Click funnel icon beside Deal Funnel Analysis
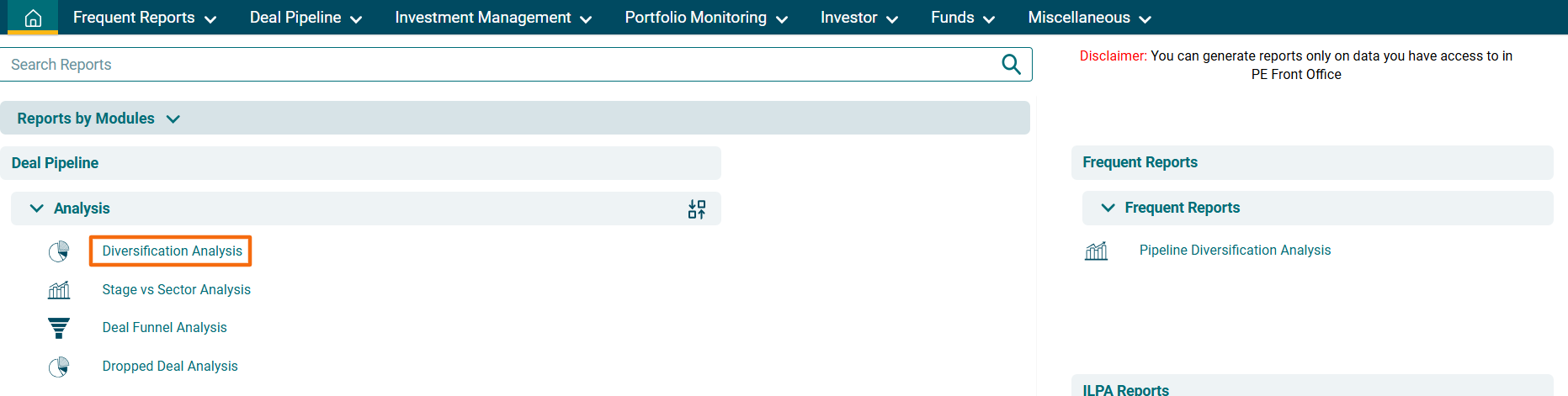Viewport: 1568px width, 396px height. point(59,328)
